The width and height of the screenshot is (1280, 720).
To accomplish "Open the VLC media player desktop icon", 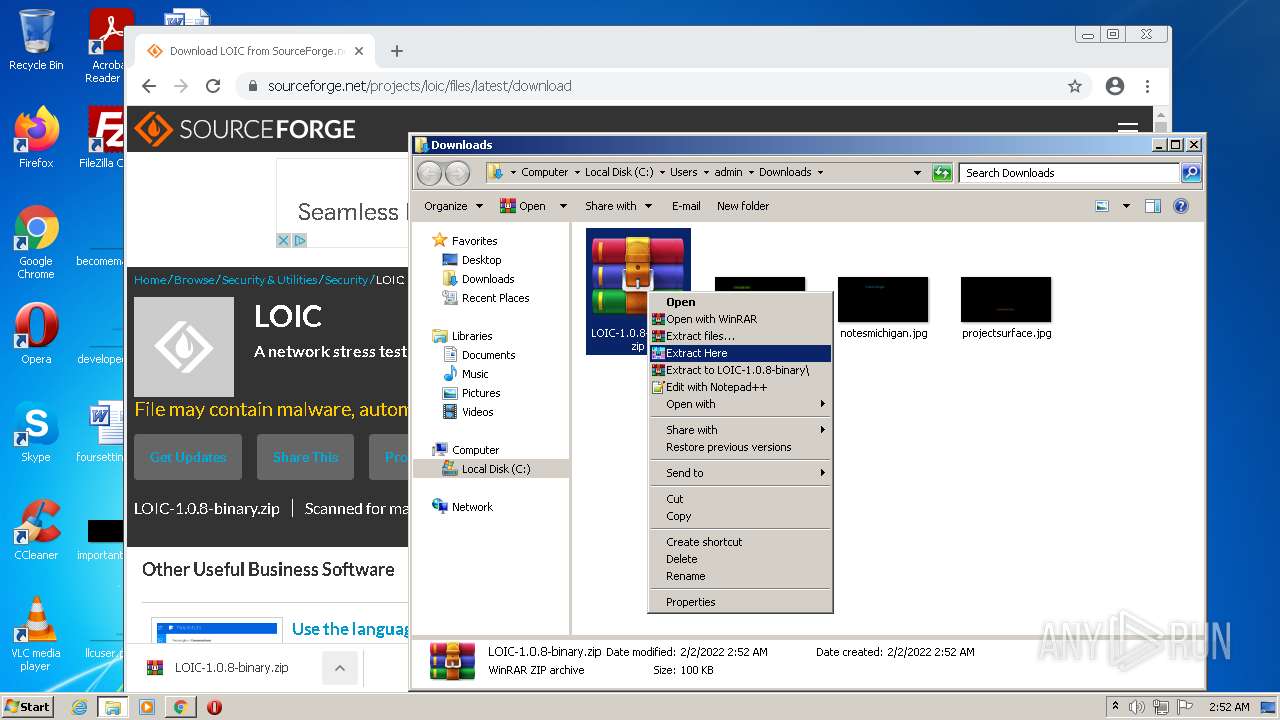I will coord(36,633).
